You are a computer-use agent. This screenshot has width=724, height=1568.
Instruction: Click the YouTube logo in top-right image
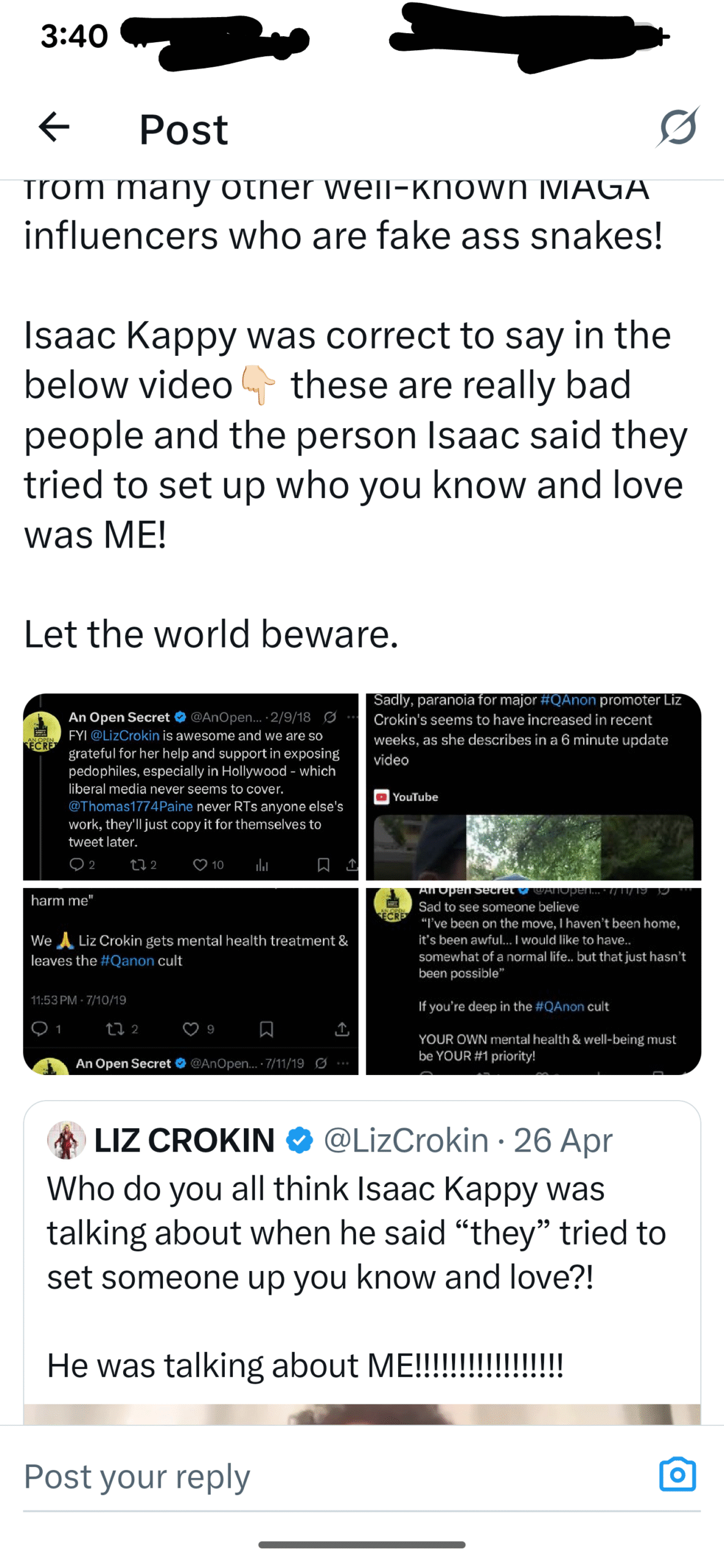(x=382, y=797)
